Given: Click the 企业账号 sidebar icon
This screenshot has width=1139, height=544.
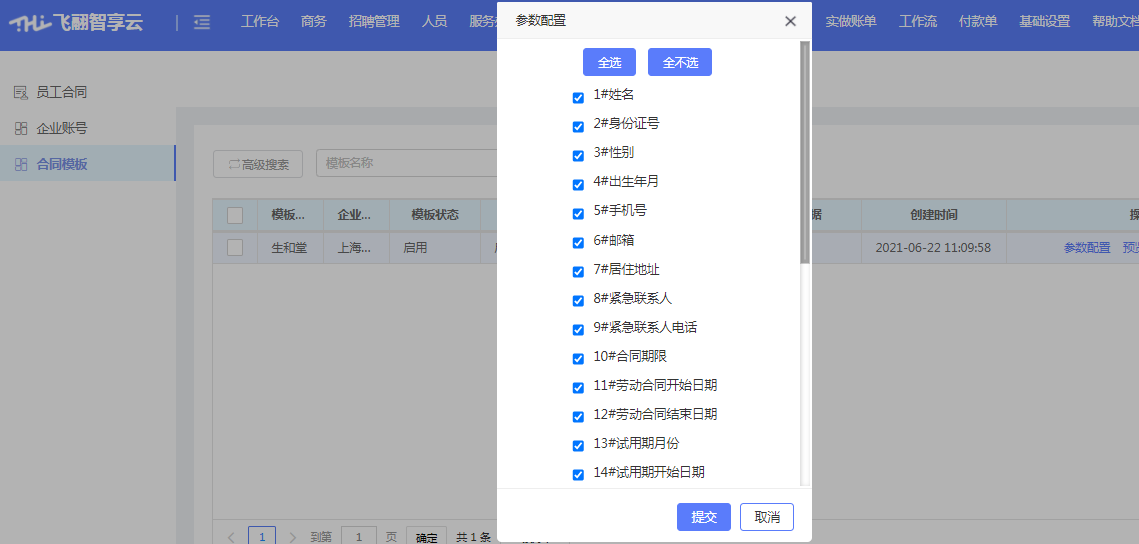Looking at the screenshot, I should (20, 129).
